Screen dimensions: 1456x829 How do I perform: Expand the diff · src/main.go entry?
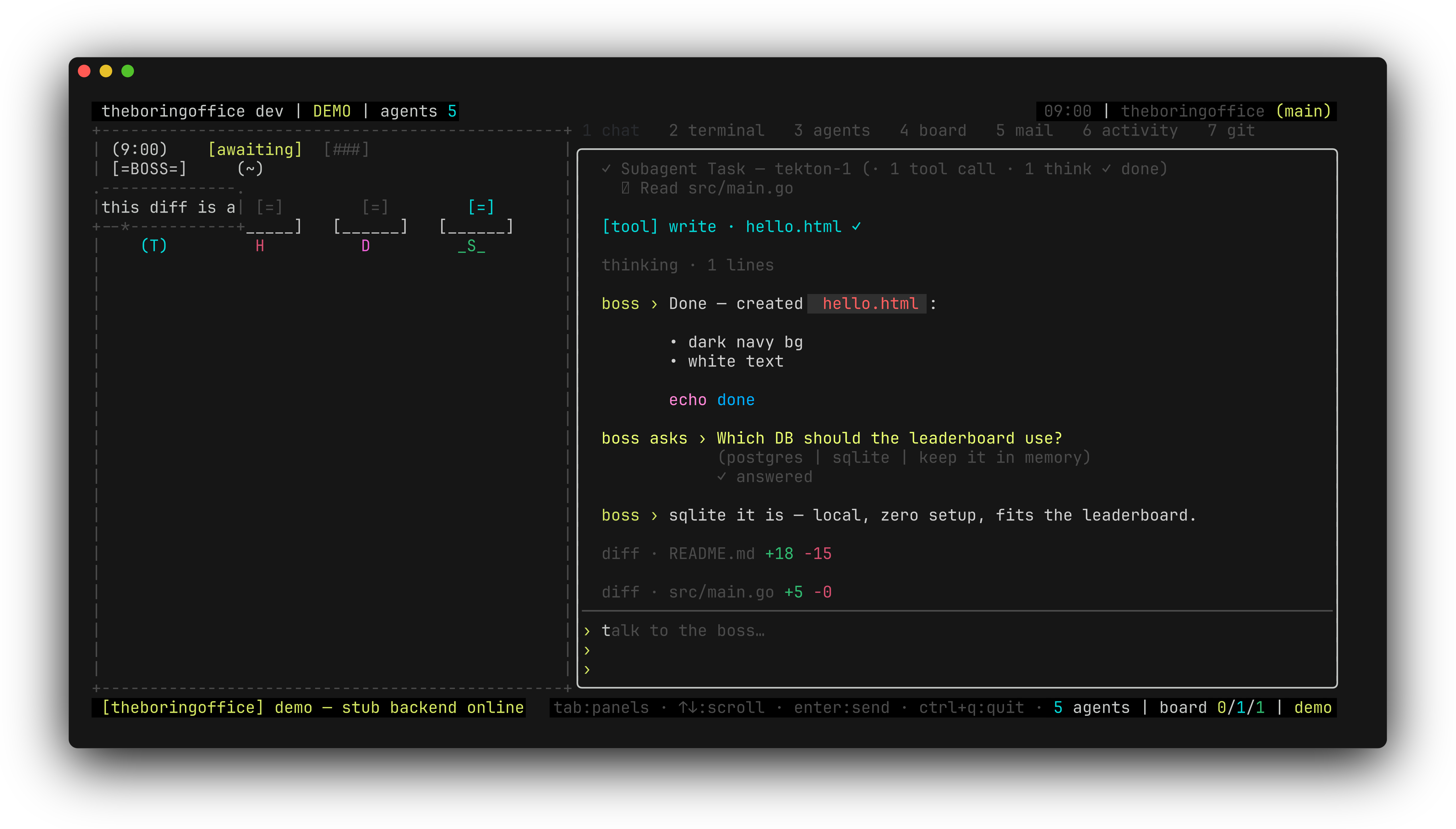pyautogui.click(x=716, y=592)
